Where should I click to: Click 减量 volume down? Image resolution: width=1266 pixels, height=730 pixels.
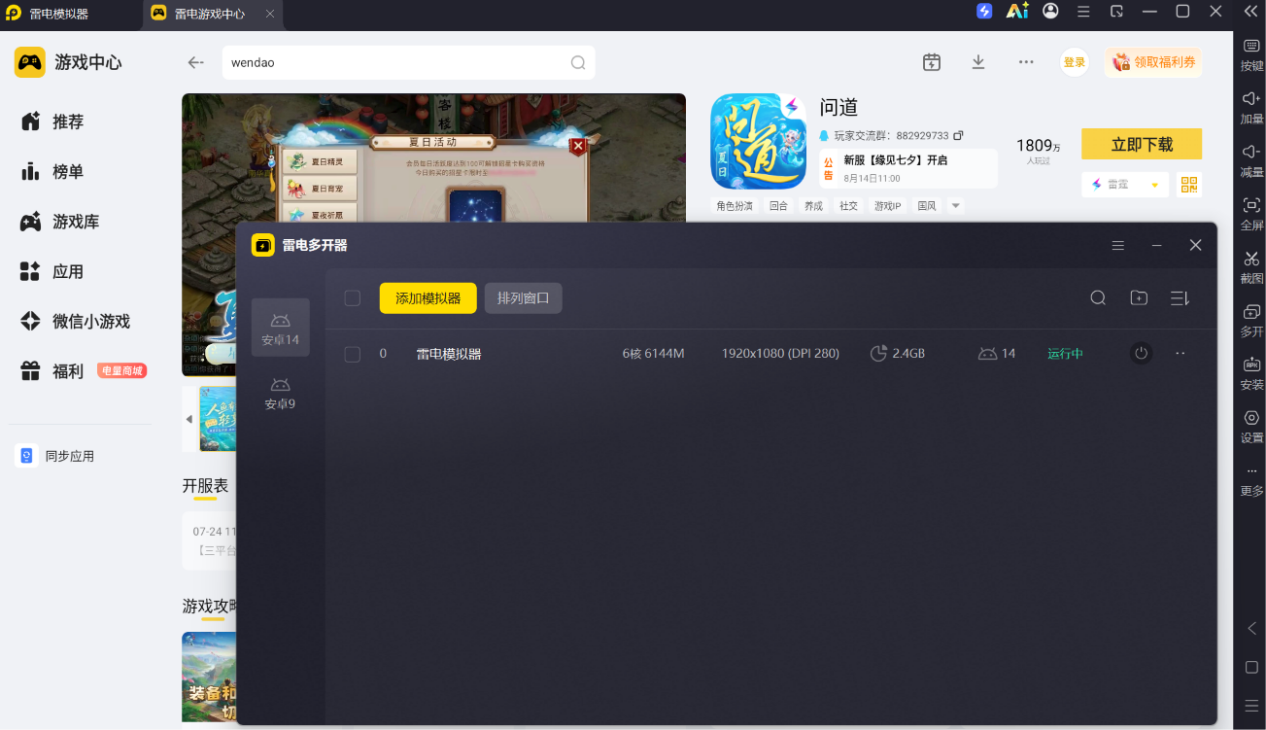pyautogui.click(x=1251, y=161)
